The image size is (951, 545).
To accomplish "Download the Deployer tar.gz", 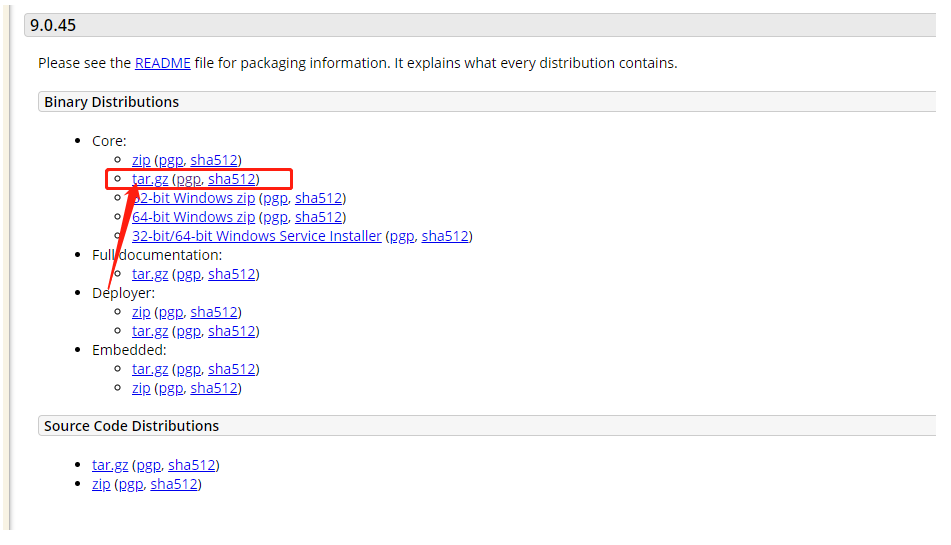I will click(150, 331).
